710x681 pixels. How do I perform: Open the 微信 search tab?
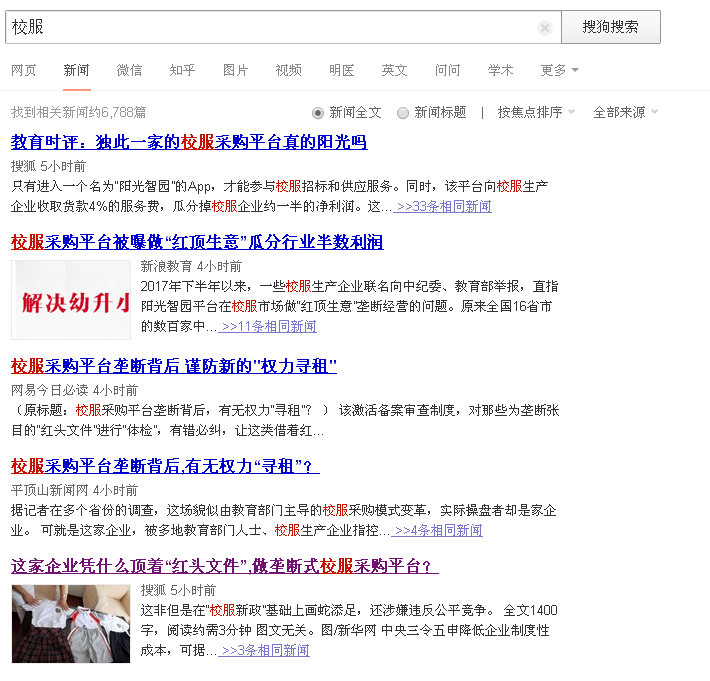(x=129, y=70)
